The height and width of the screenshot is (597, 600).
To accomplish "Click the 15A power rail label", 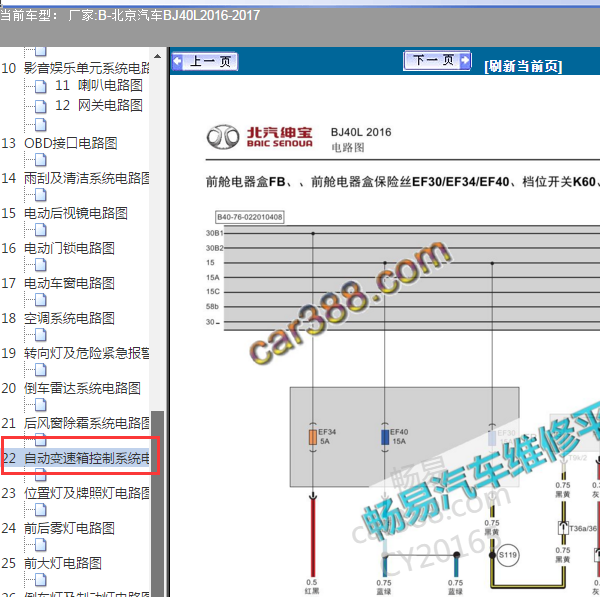I will coord(213,277).
